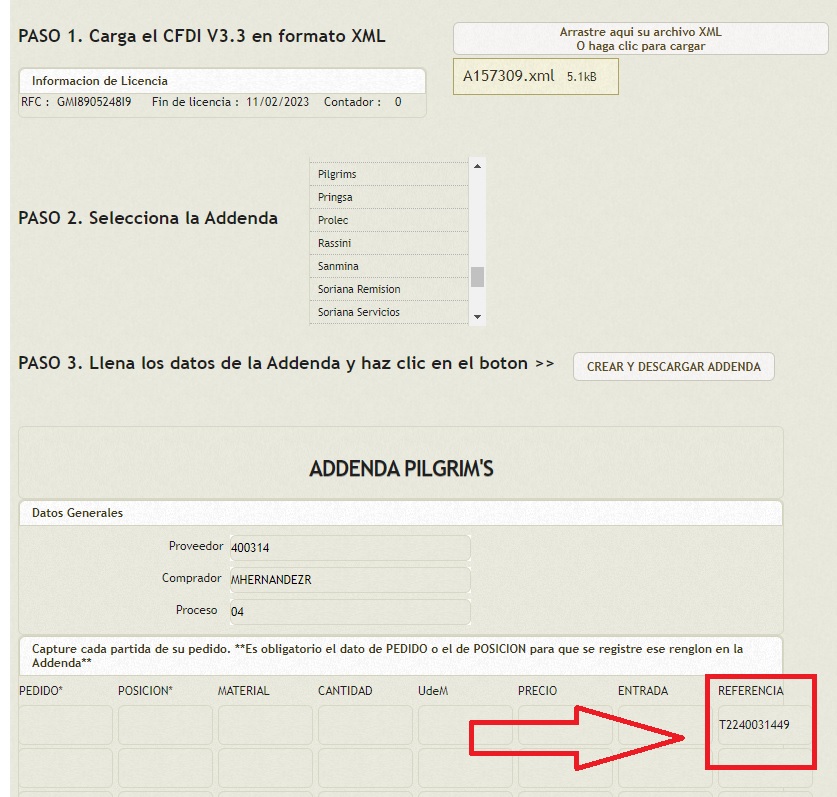This screenshot has height=797, width=837.
Task: Select the loaded A157309.xml file entry
Action: (535, 76)
